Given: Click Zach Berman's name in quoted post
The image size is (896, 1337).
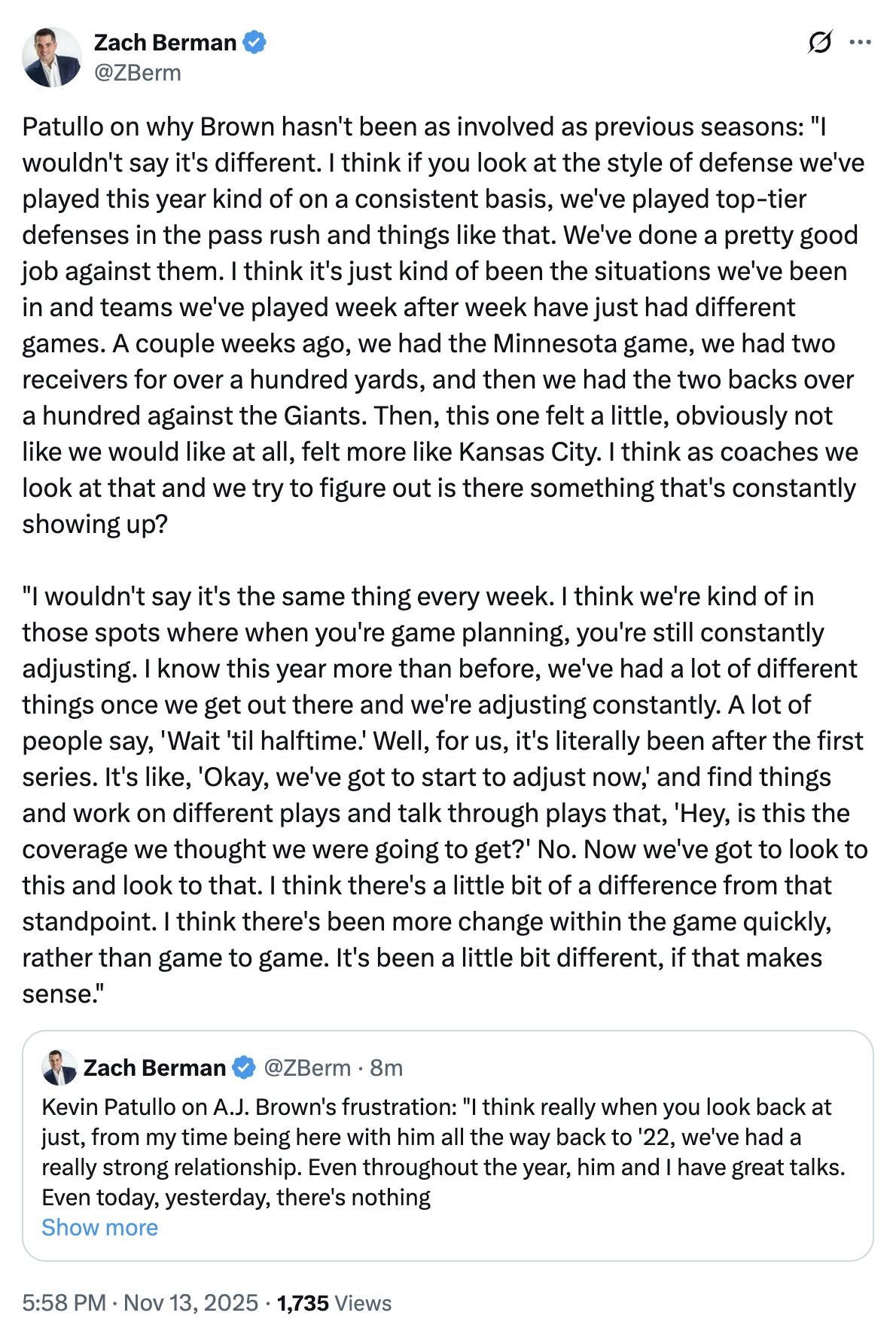Looking at the screenshot, I should pyautogui.click(x=154, y=1067).
